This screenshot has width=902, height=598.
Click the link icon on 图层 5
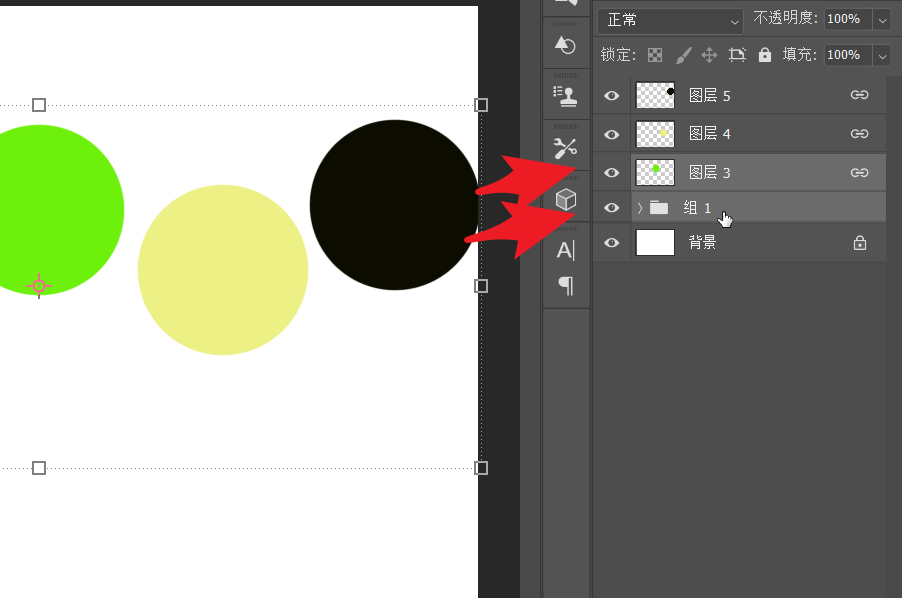[x=859, y=95]
